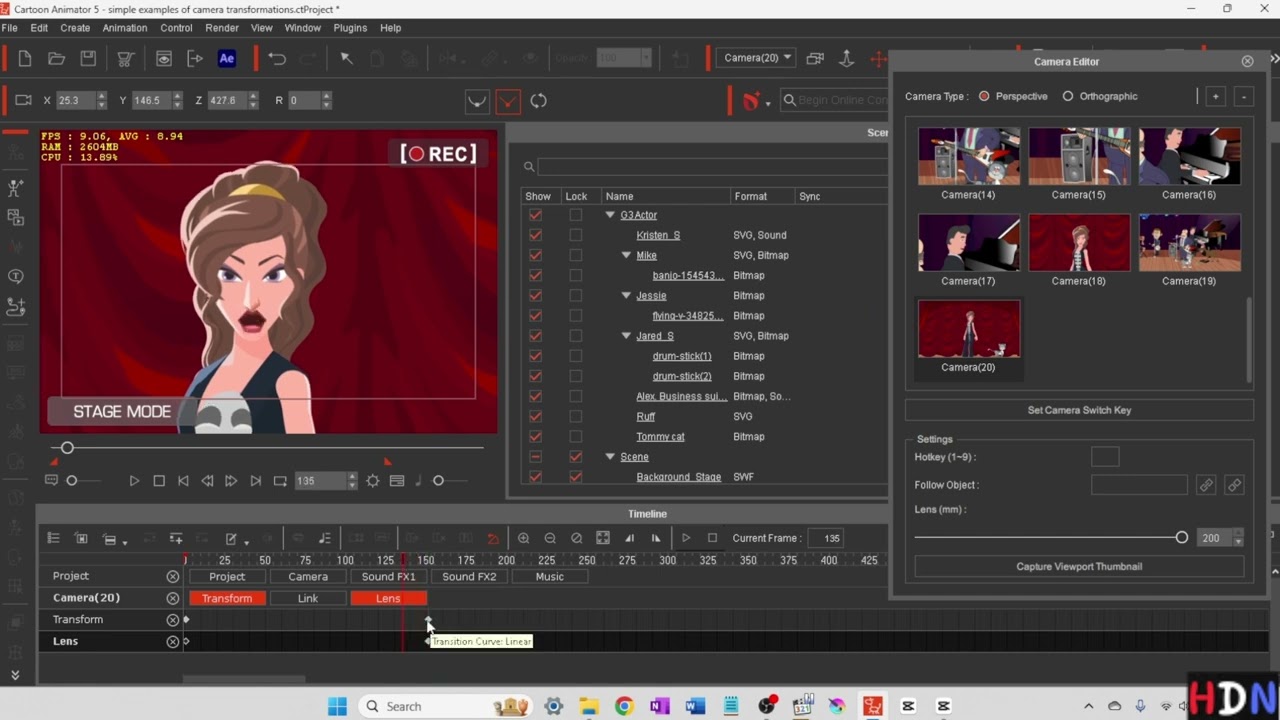This screenshot has height=720, width=1280.
Task: Expand the collapsed panel chevron at bottom left
Action: [15, 675]
